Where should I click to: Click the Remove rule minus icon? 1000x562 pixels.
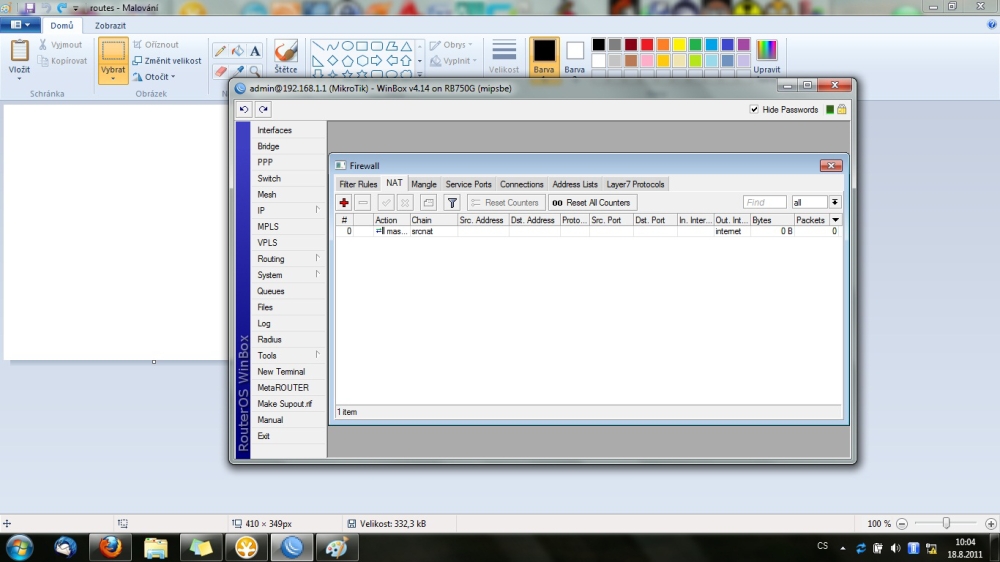tap(363, 203)
